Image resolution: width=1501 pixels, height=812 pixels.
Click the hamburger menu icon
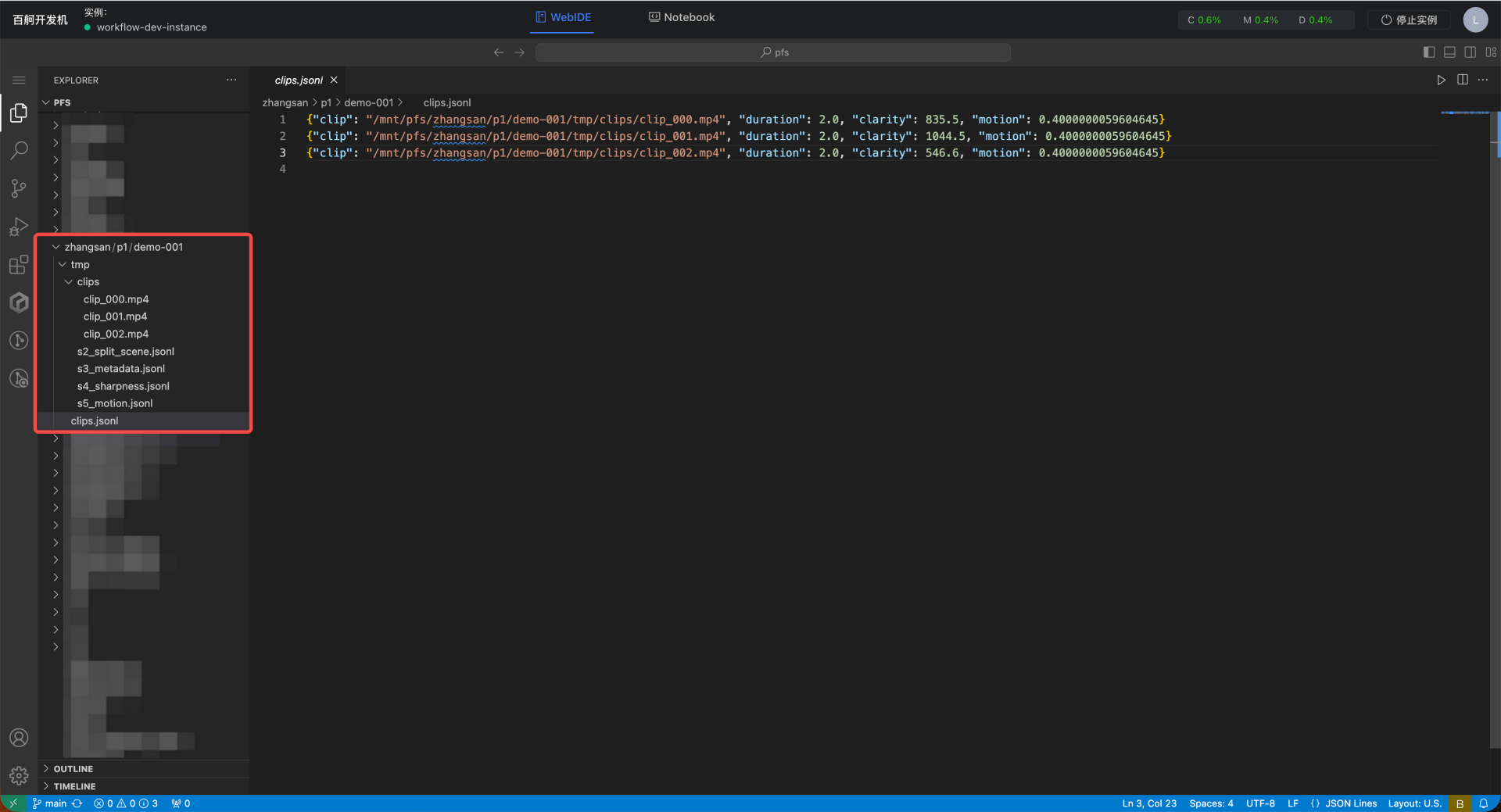pyautogui.click(x=19, y=80)
